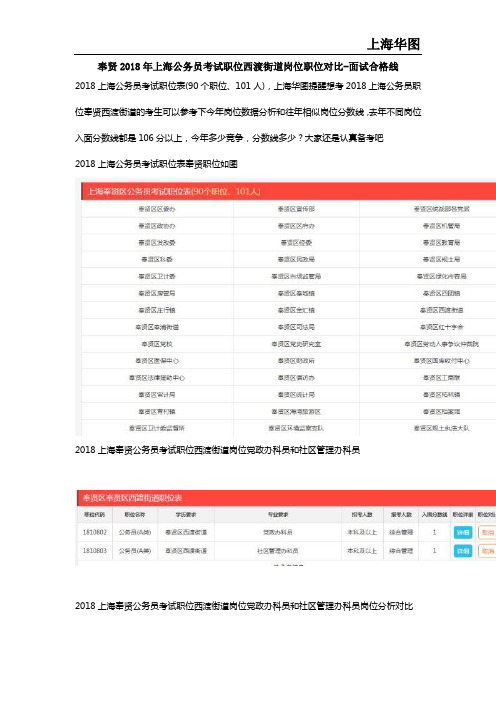
Task: Click the bold document title 奉贤2018年上海公务员考试
Action: [x=248, y=67]
